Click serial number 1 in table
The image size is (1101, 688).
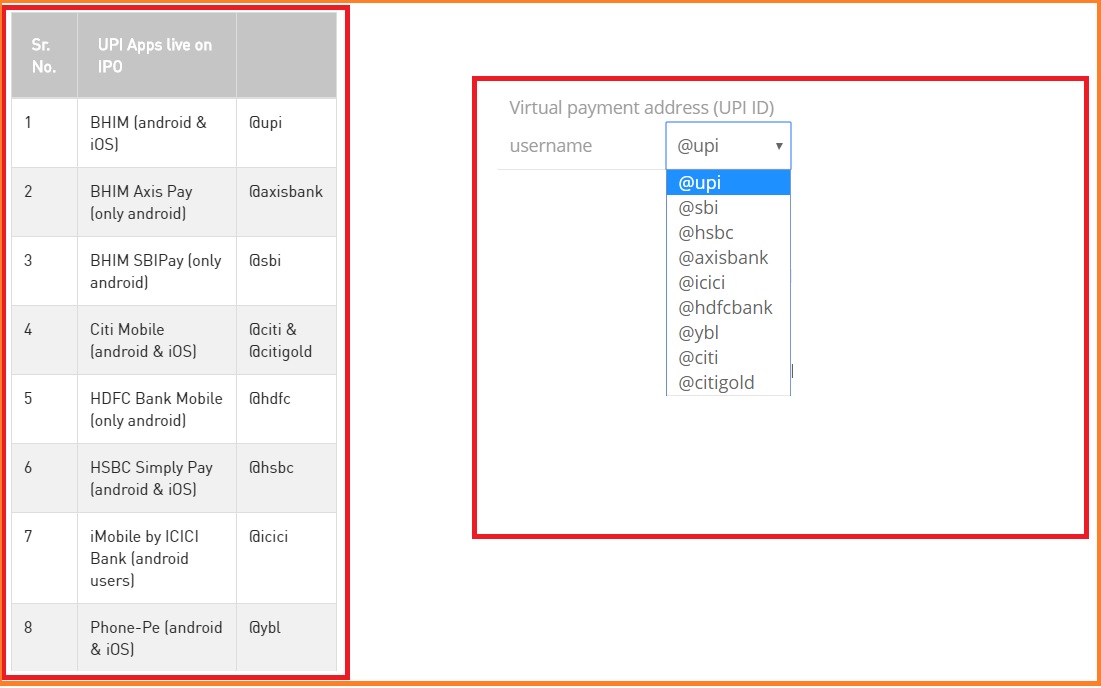(x=44, y=133)
